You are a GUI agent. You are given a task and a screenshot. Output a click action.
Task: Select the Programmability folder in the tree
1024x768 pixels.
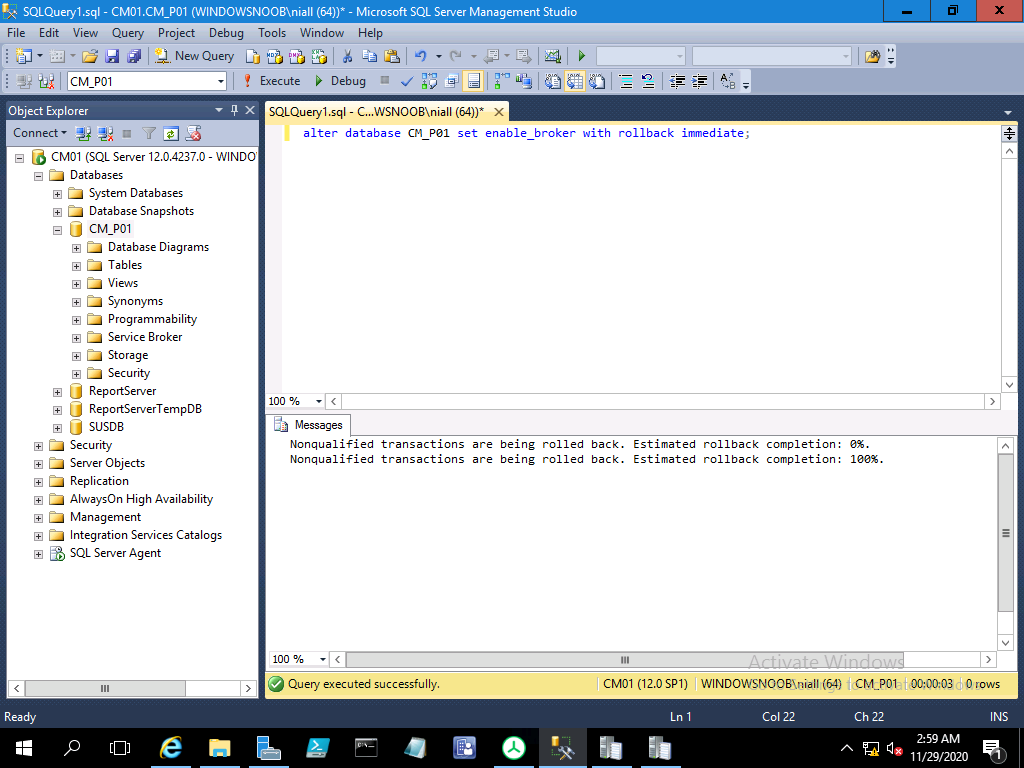click(152, 319)
